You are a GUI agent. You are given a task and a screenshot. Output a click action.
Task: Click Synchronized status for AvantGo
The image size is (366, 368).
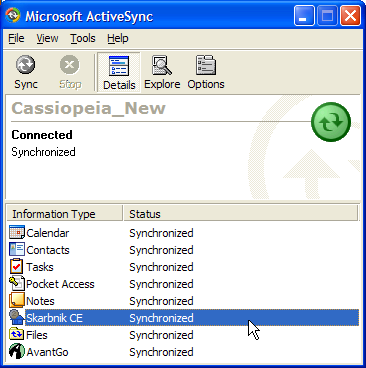click(x=161, y=352)
